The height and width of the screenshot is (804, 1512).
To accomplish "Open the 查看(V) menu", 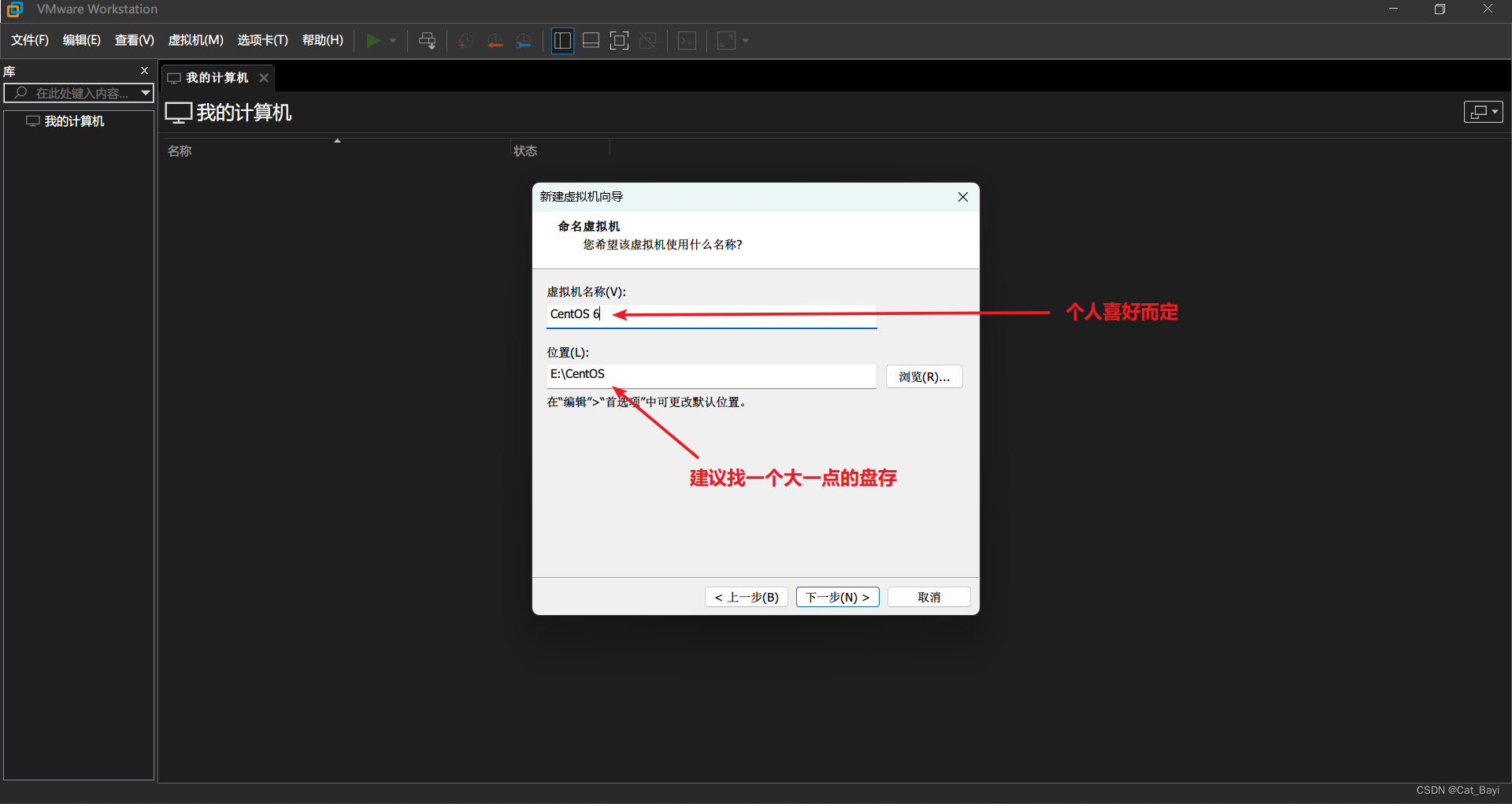I will click(x=135, y=40).
